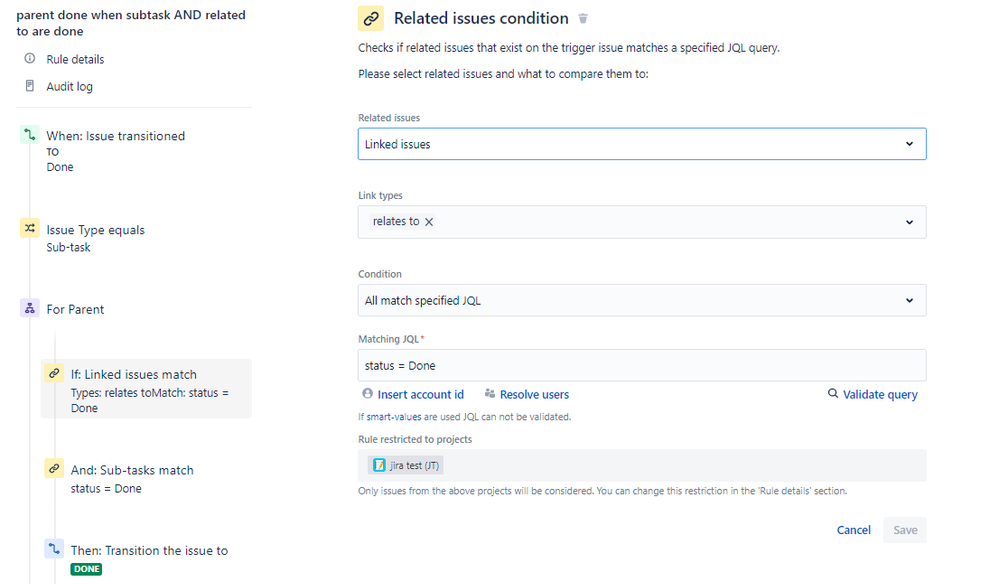Click the Sub-tasks match link icon

pos(54,469)
